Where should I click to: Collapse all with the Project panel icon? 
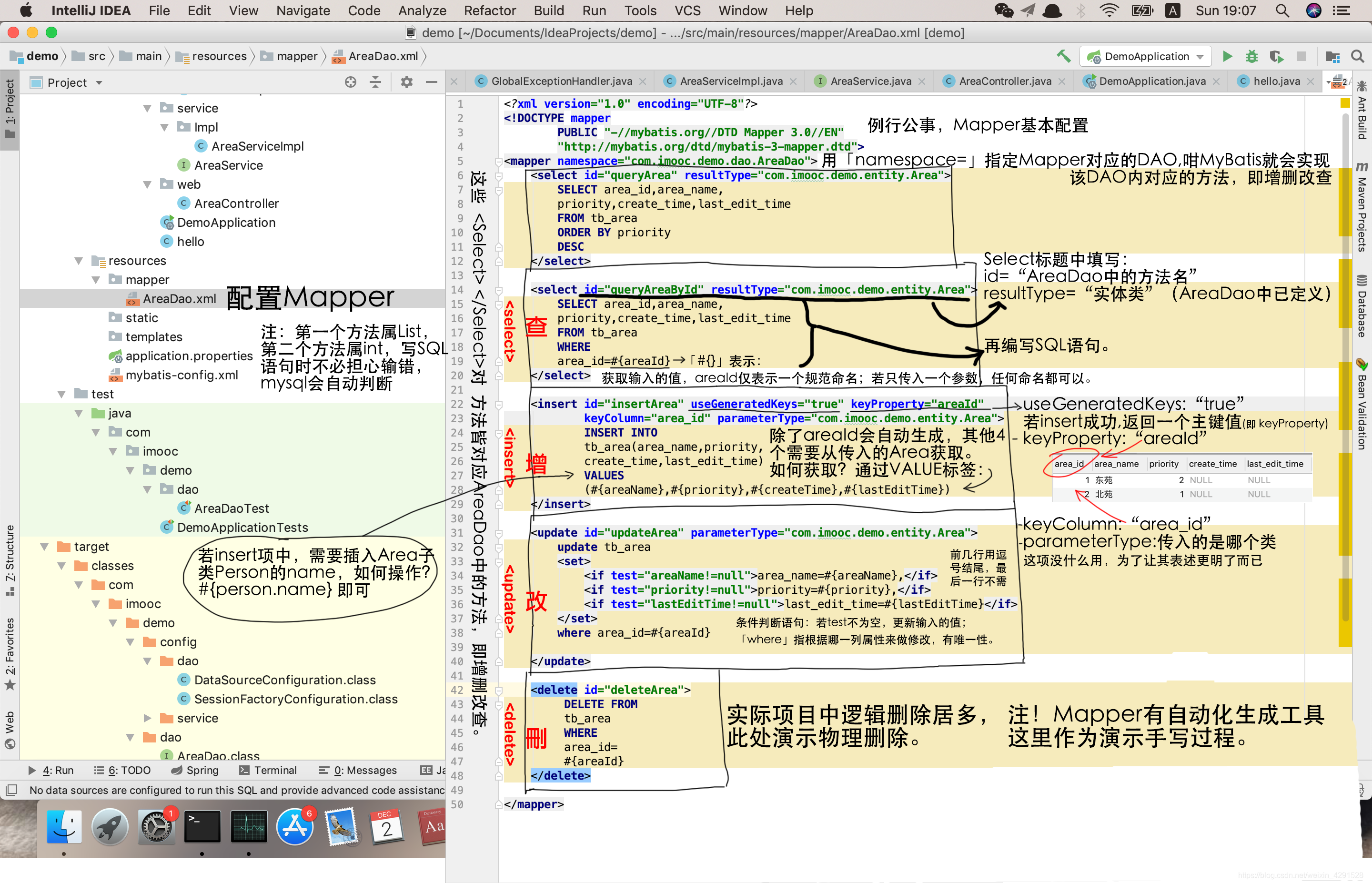375,82
